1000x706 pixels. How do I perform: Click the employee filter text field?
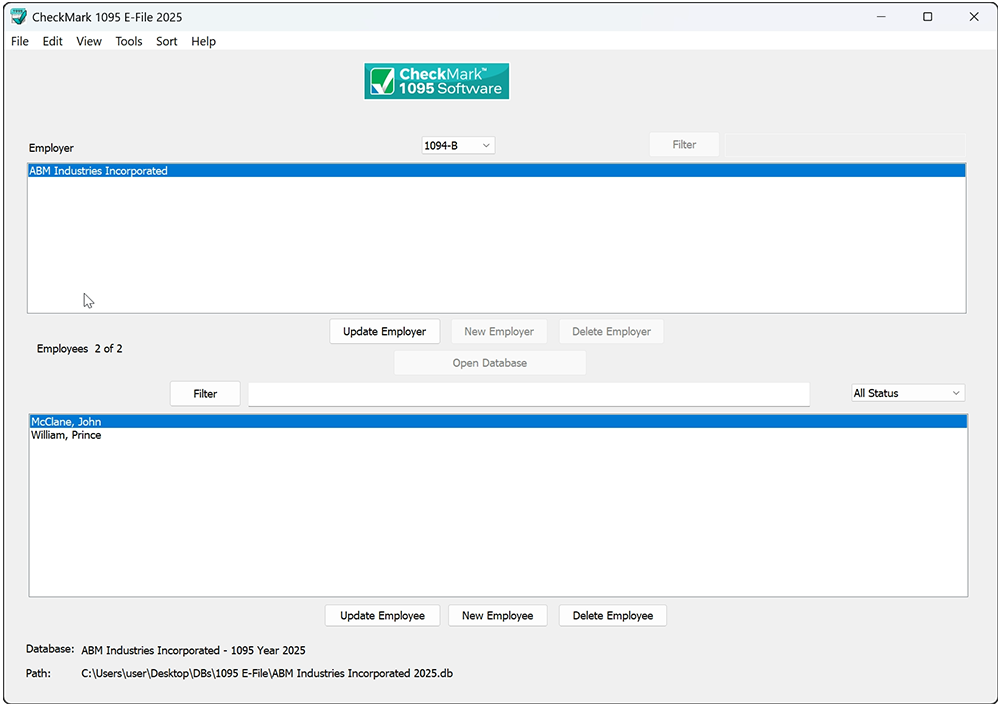[529, 394]
